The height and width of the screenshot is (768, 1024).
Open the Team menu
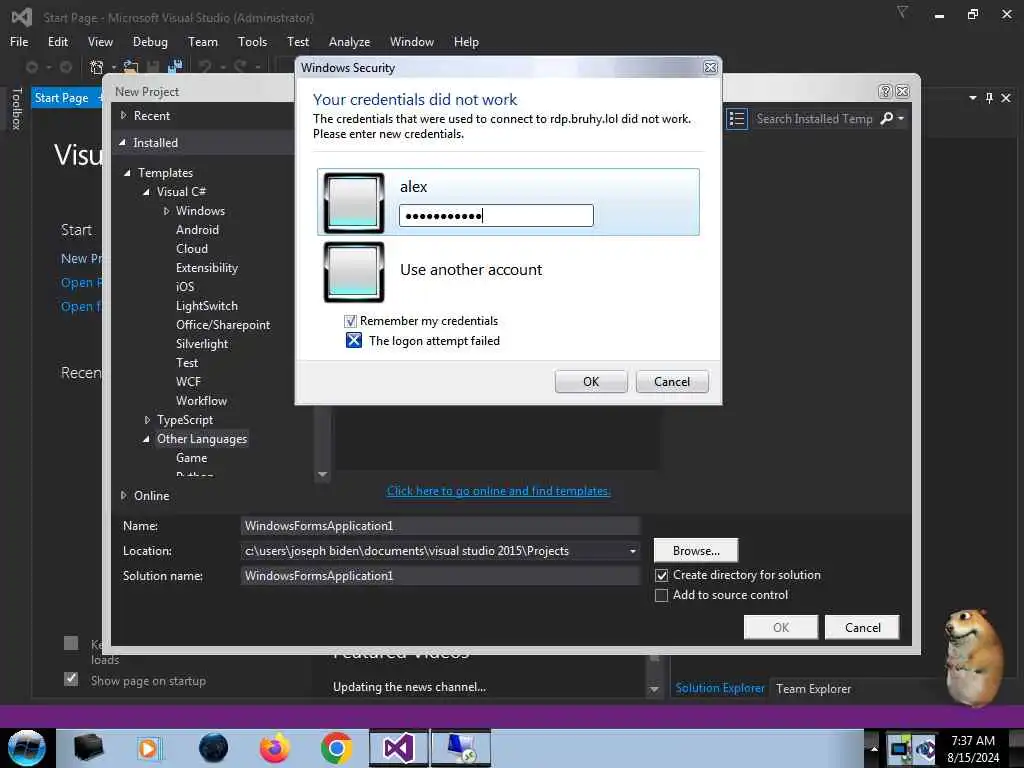[x=203, y=42]
